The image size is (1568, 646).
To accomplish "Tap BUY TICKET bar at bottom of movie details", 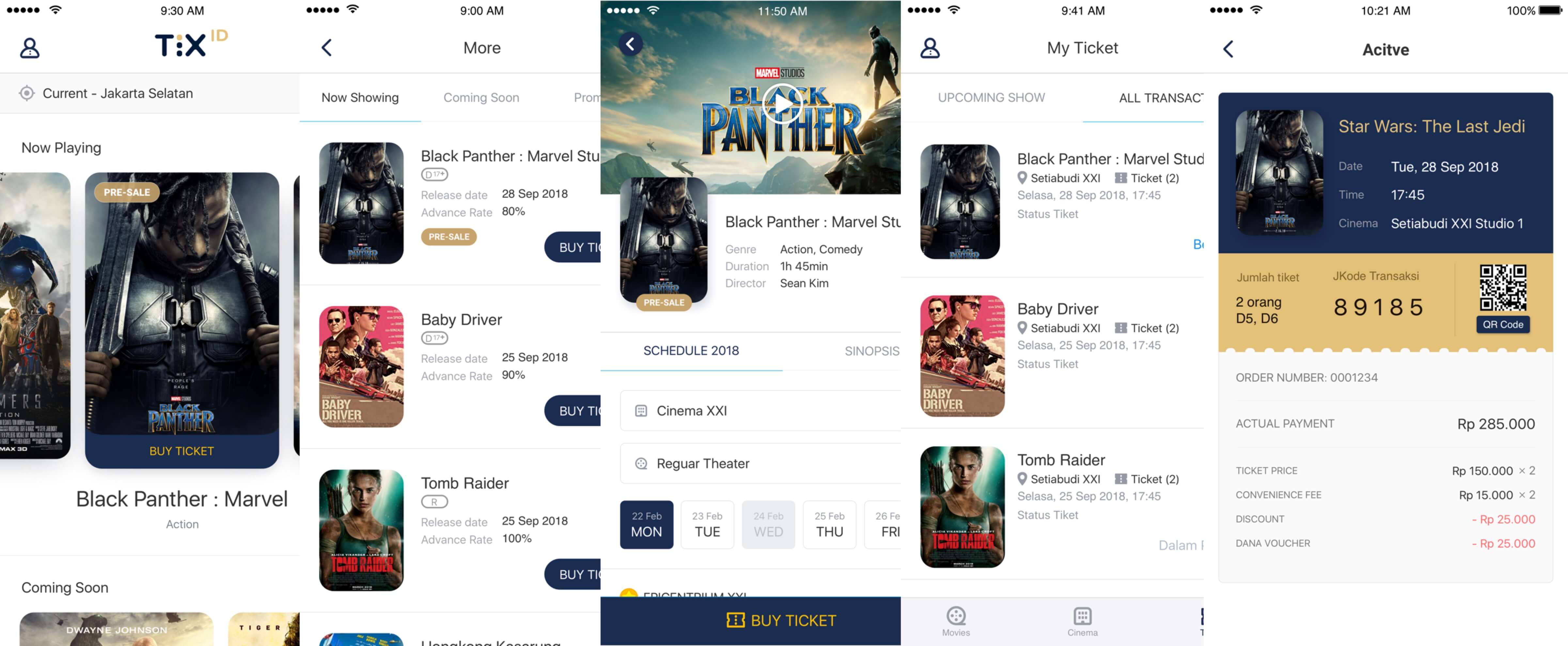I will click(x=750, y=621).
